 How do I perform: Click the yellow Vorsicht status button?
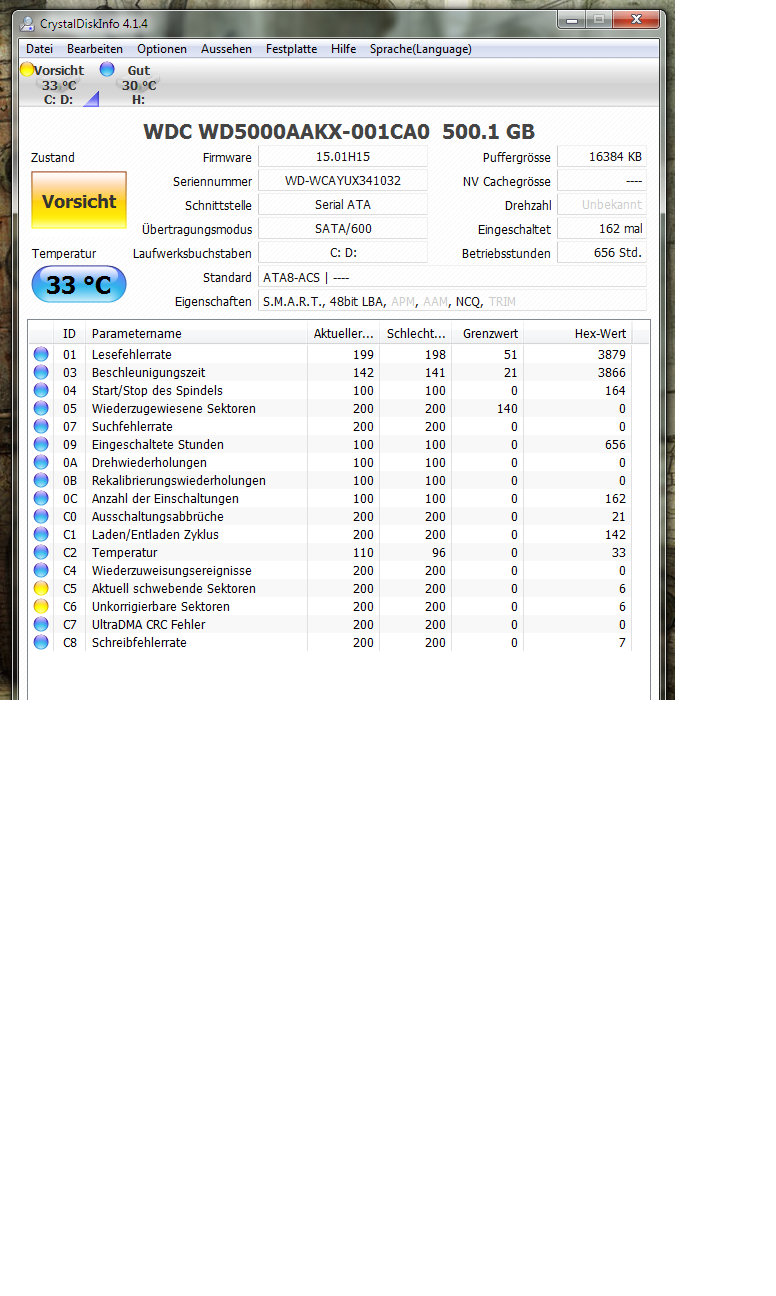pos(79,201)
